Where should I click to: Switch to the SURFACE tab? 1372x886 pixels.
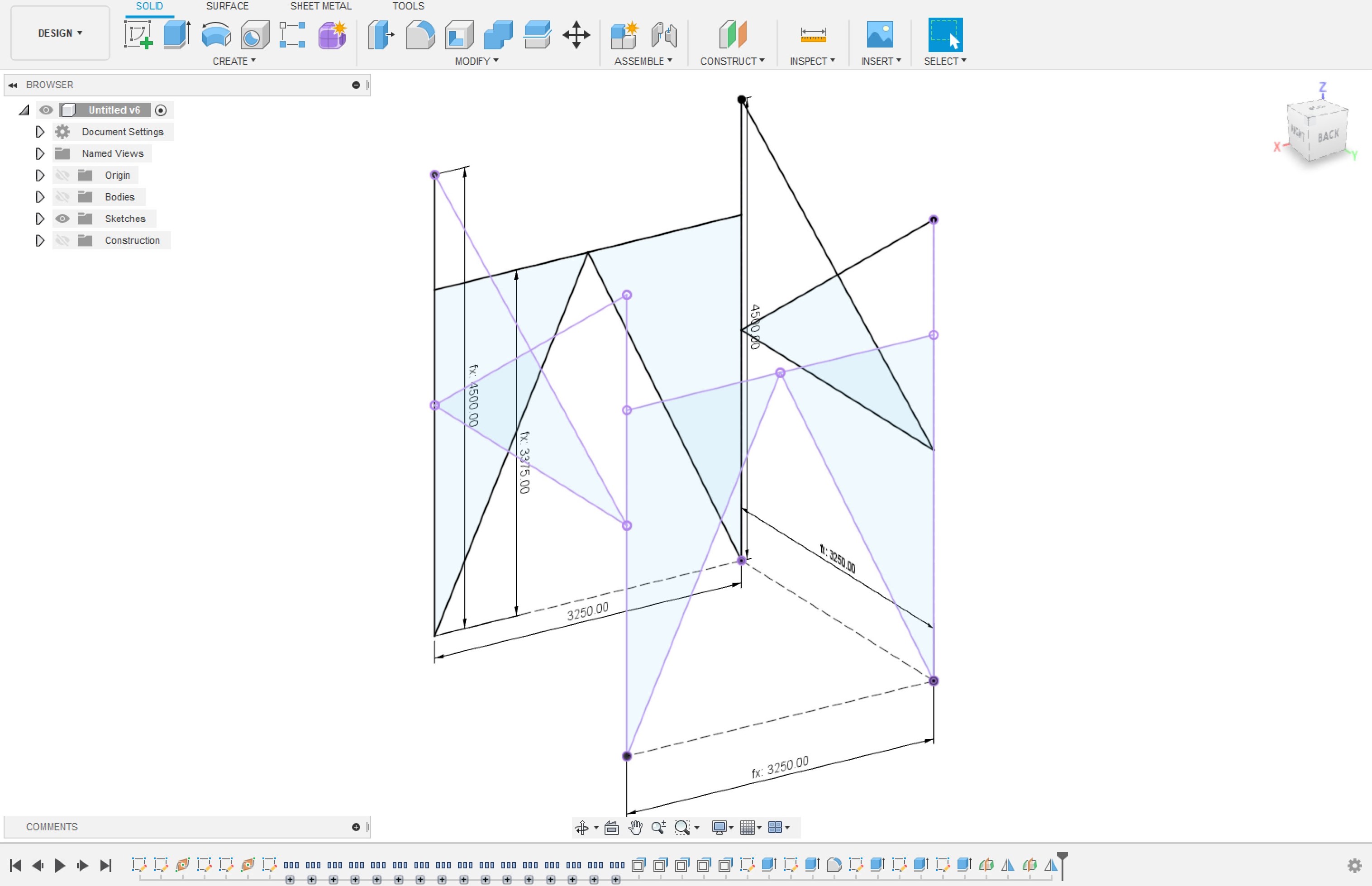[227, 6]
